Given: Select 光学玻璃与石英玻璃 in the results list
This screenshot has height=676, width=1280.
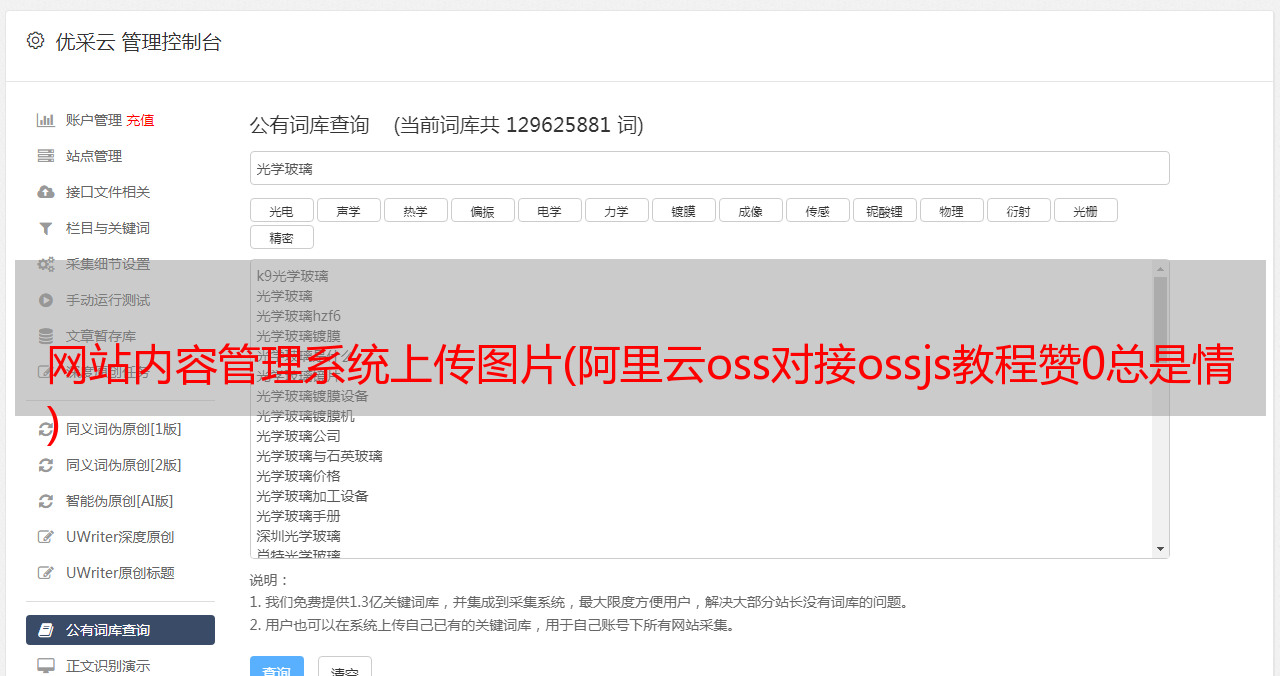Looking at the screenshot, I should pos(319,456).
